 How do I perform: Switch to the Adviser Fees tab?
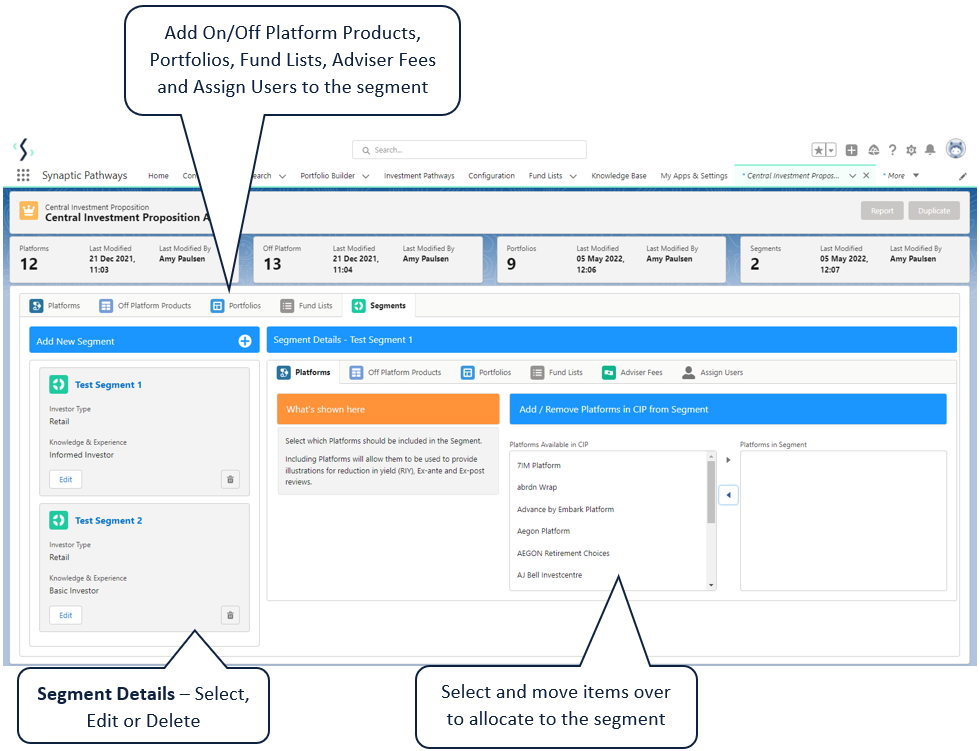[x=632, y=373]
